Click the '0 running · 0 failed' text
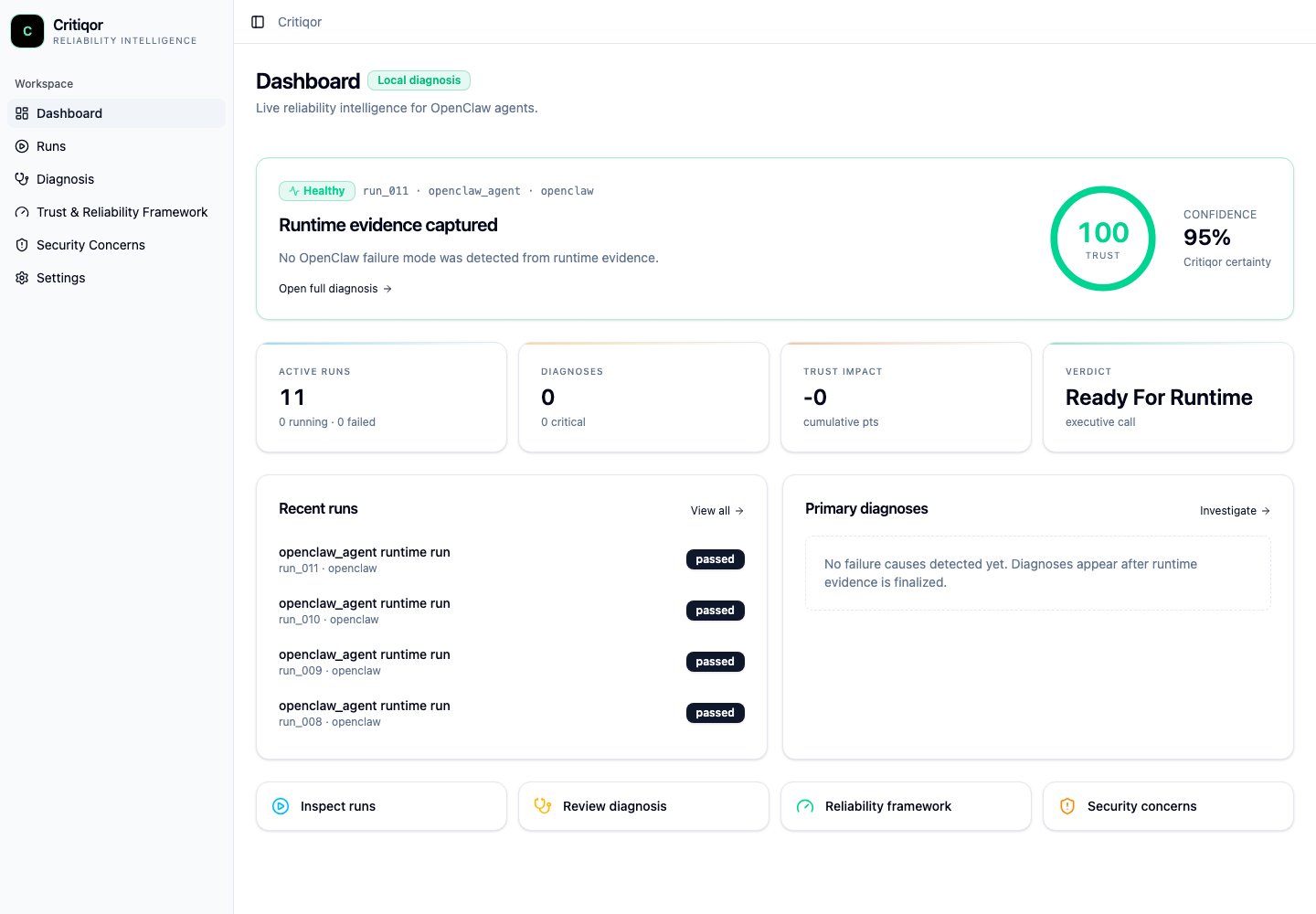 (x=327, y=422)
